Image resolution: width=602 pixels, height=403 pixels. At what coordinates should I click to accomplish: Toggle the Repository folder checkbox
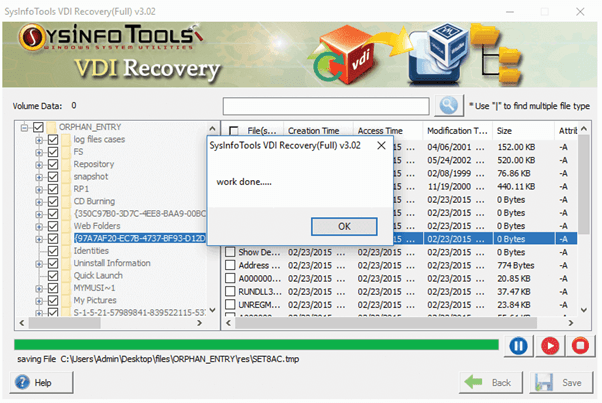click(53, 164)
